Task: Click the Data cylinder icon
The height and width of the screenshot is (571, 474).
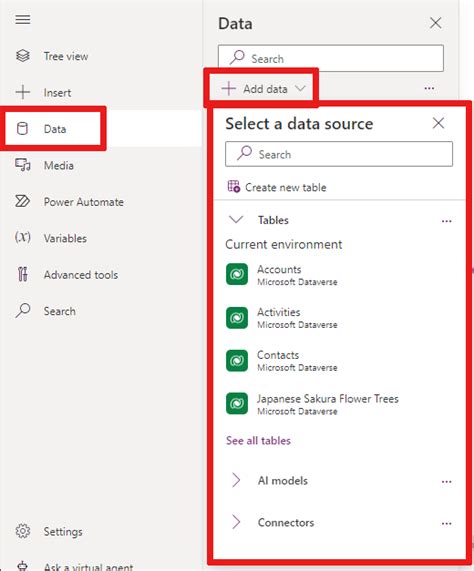Action: [22, 129]
